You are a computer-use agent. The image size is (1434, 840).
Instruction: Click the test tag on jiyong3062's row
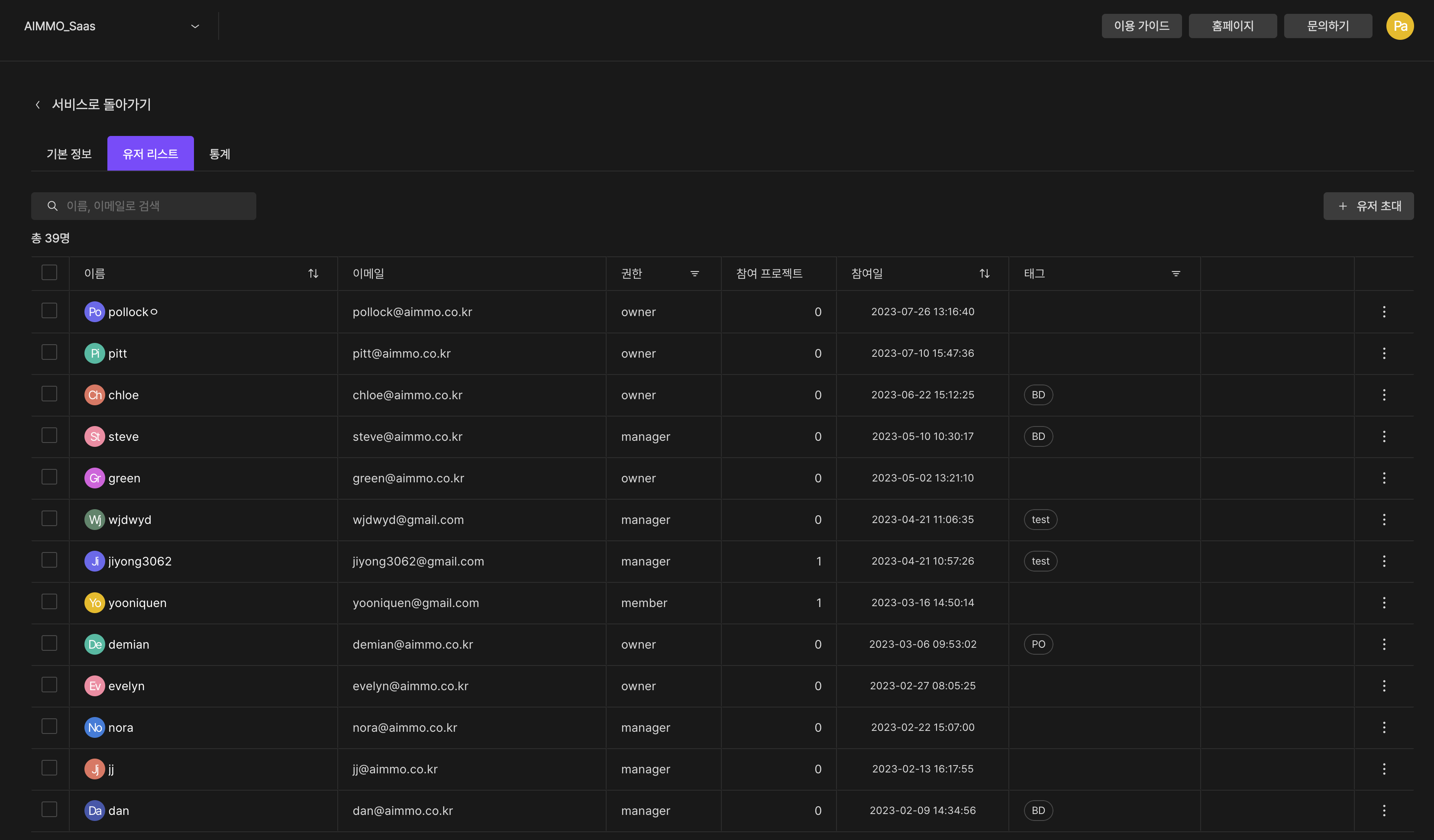[1040, 561]
